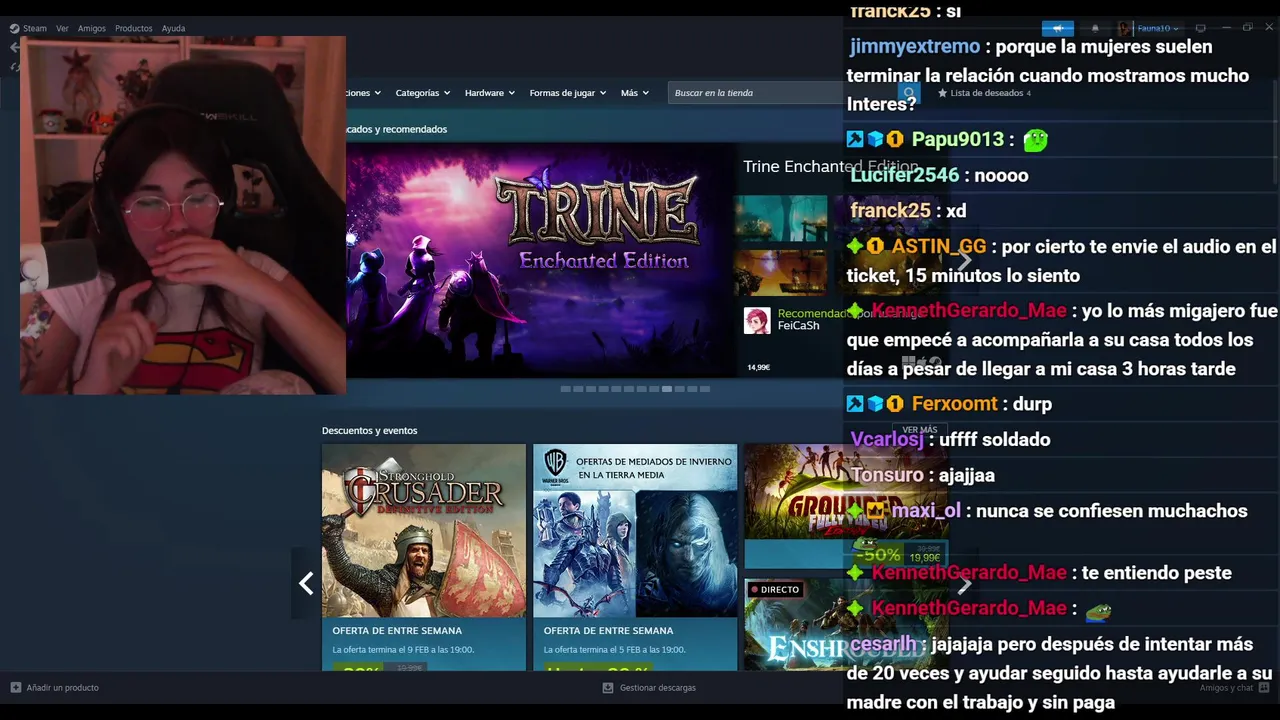Click Descuentos y eventos heading
Viewport: 1280px width, 720px height.
[369, 430]
